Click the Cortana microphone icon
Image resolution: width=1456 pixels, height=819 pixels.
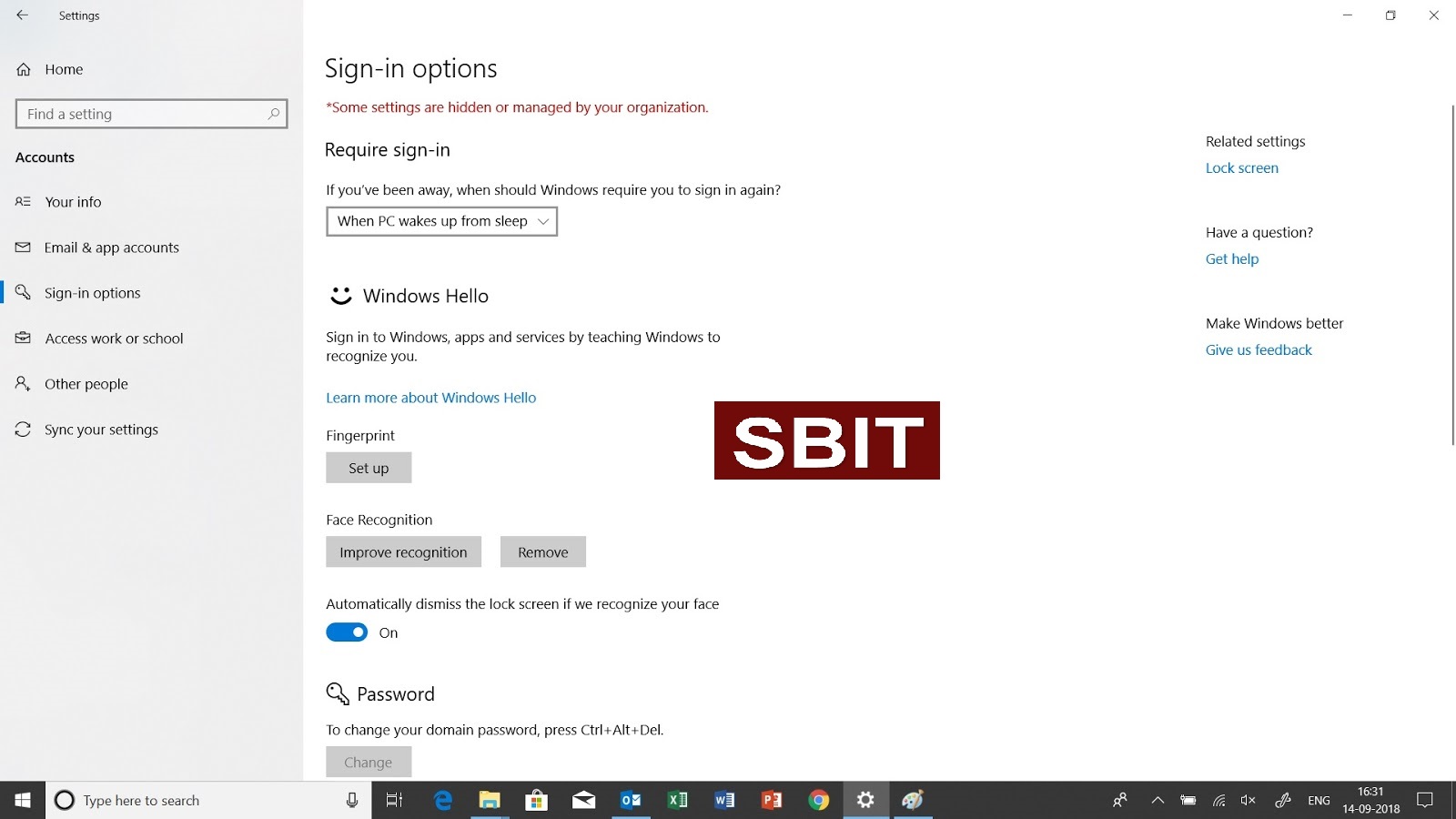click(352, 801)
